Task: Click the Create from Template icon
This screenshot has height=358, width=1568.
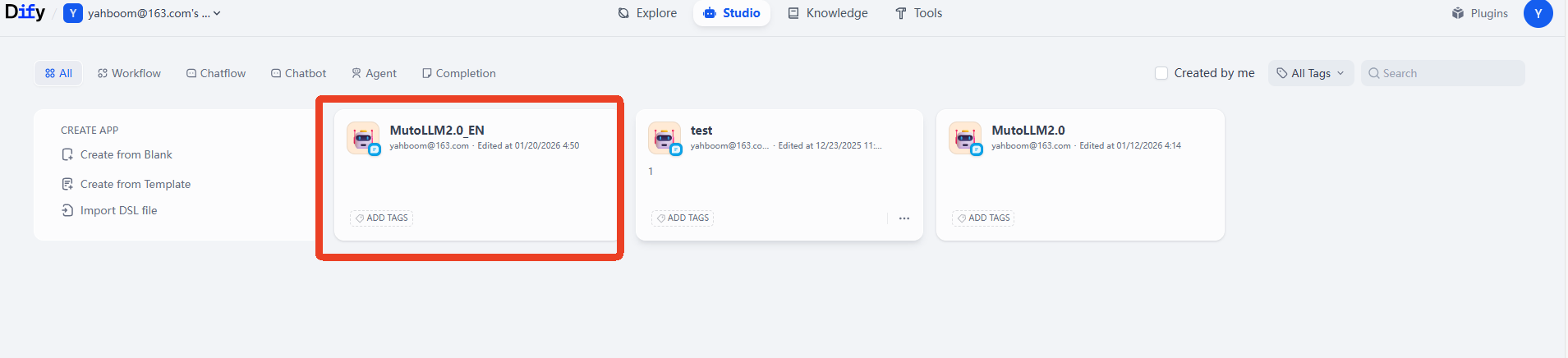Action: pyautogui.click(x=67, y=184)
